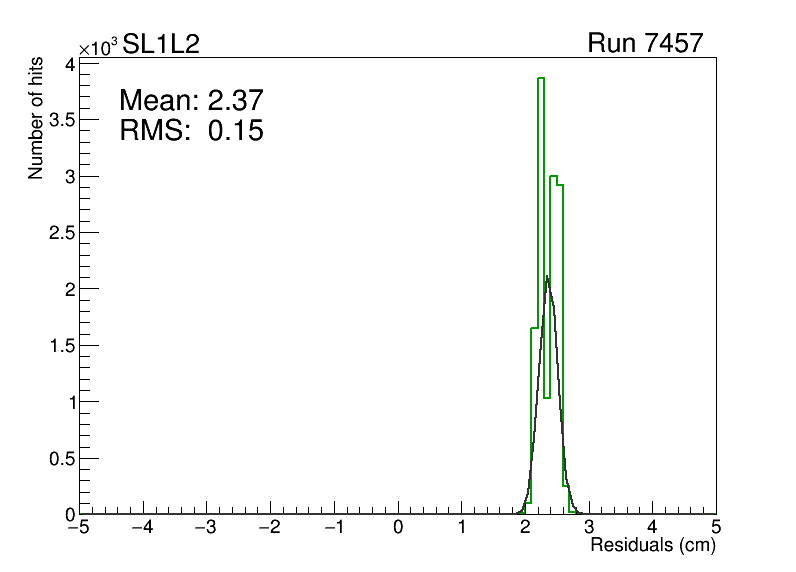Click the −4 tick label on x-axis

coord(142,527)
